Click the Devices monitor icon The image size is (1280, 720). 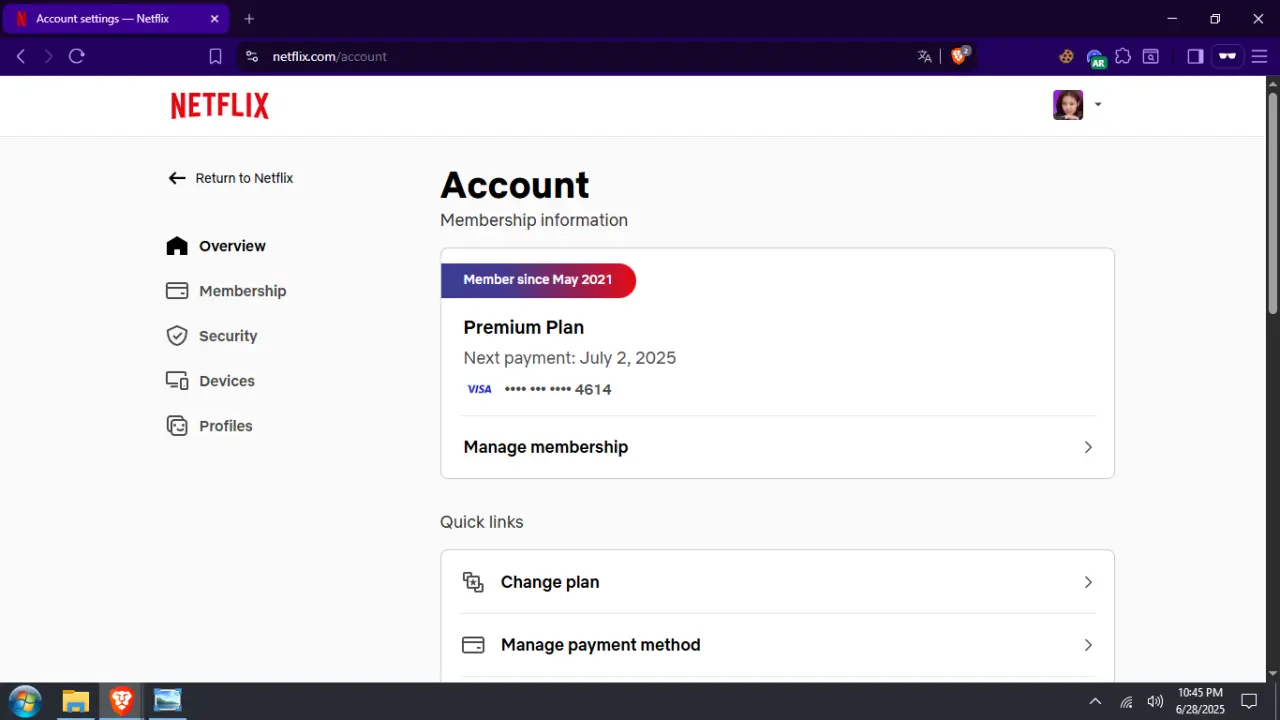(177, 381)
